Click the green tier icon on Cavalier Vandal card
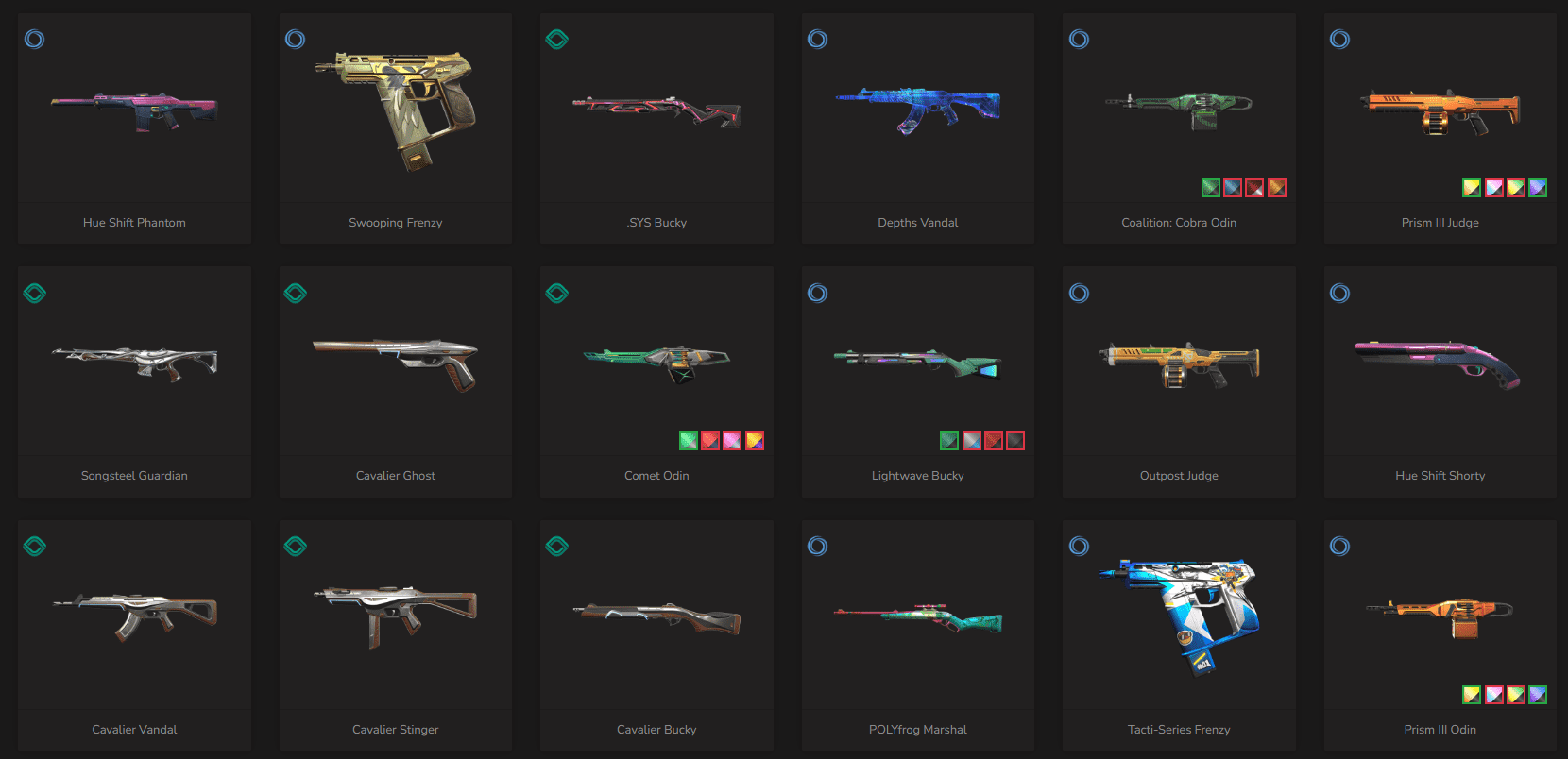The width and height of the screenshot is (1568, 759). (x=34, y=546)
